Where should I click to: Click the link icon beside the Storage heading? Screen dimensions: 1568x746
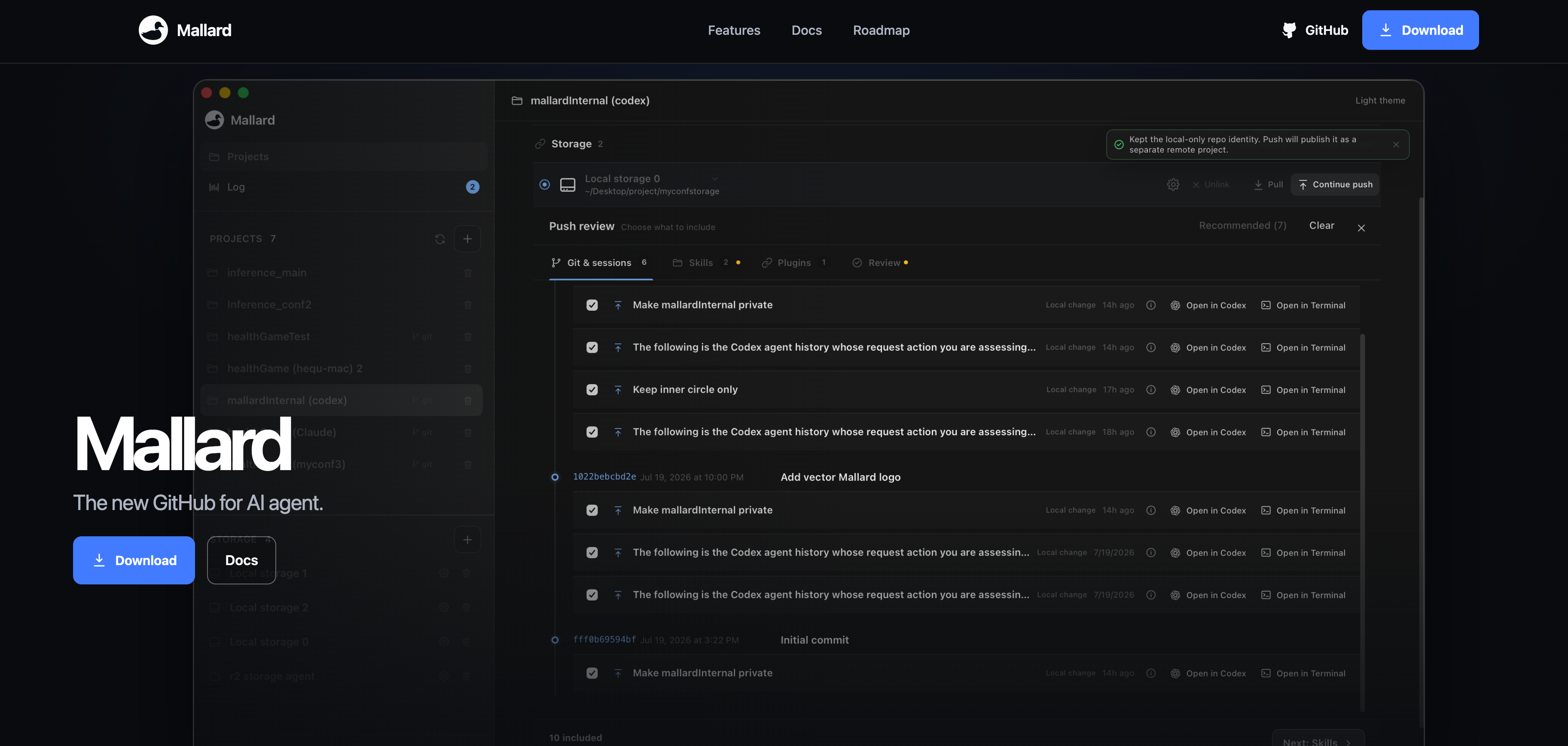click(540, 144)
